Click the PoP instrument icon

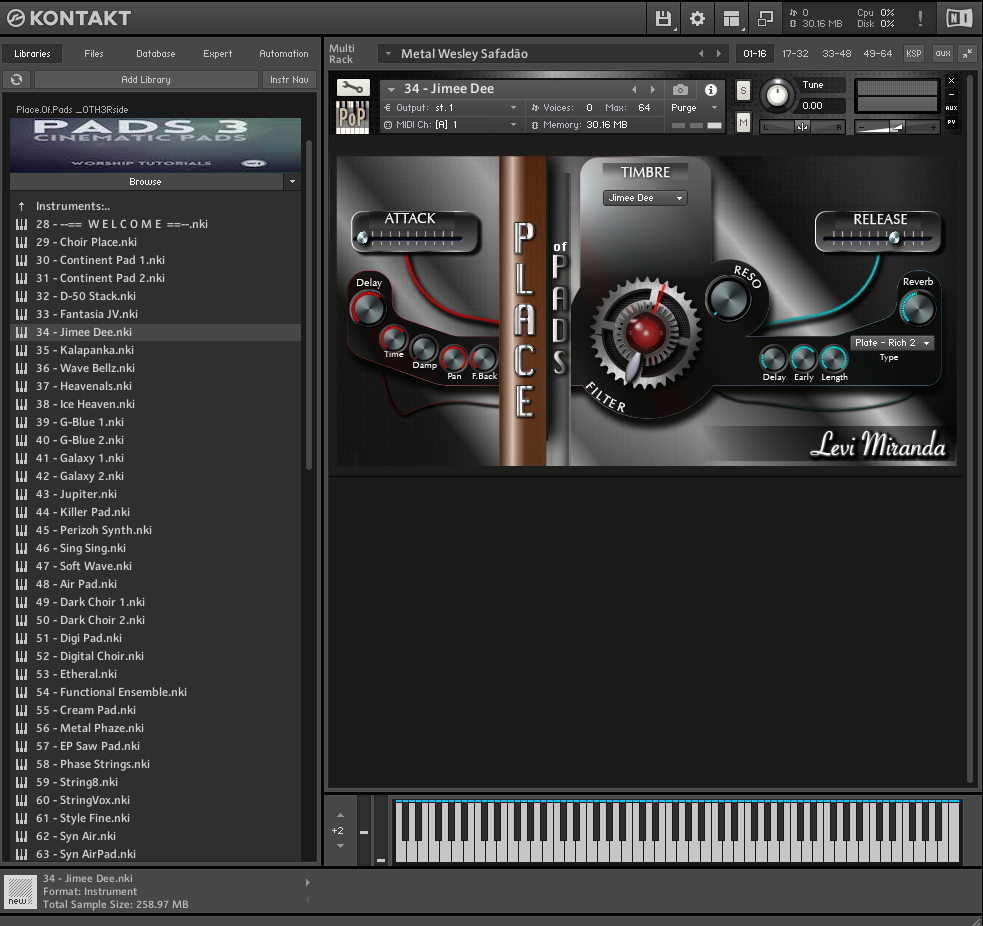tap(353, 117)
